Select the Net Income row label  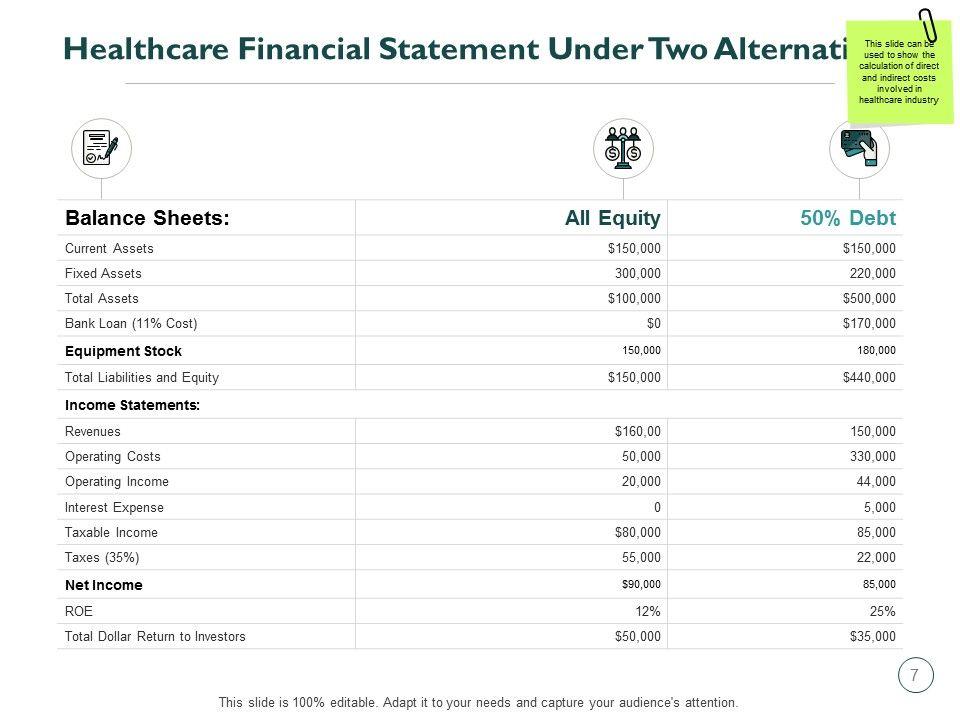tap(104, 585)
